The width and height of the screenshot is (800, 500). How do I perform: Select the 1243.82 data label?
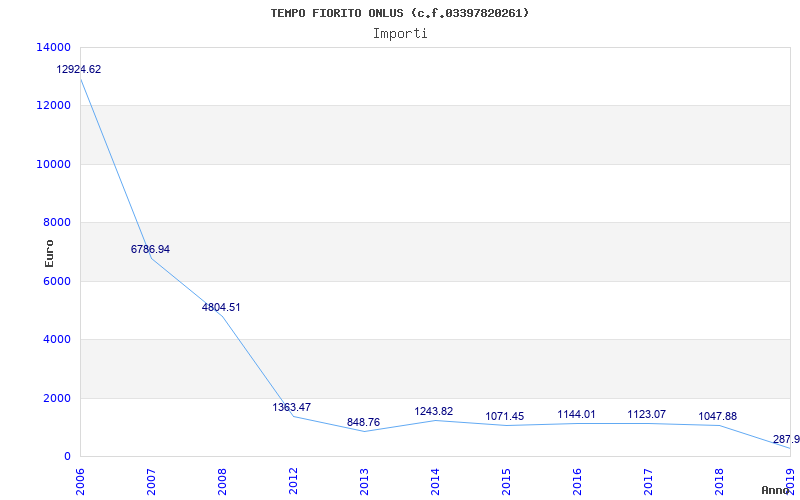434,412
